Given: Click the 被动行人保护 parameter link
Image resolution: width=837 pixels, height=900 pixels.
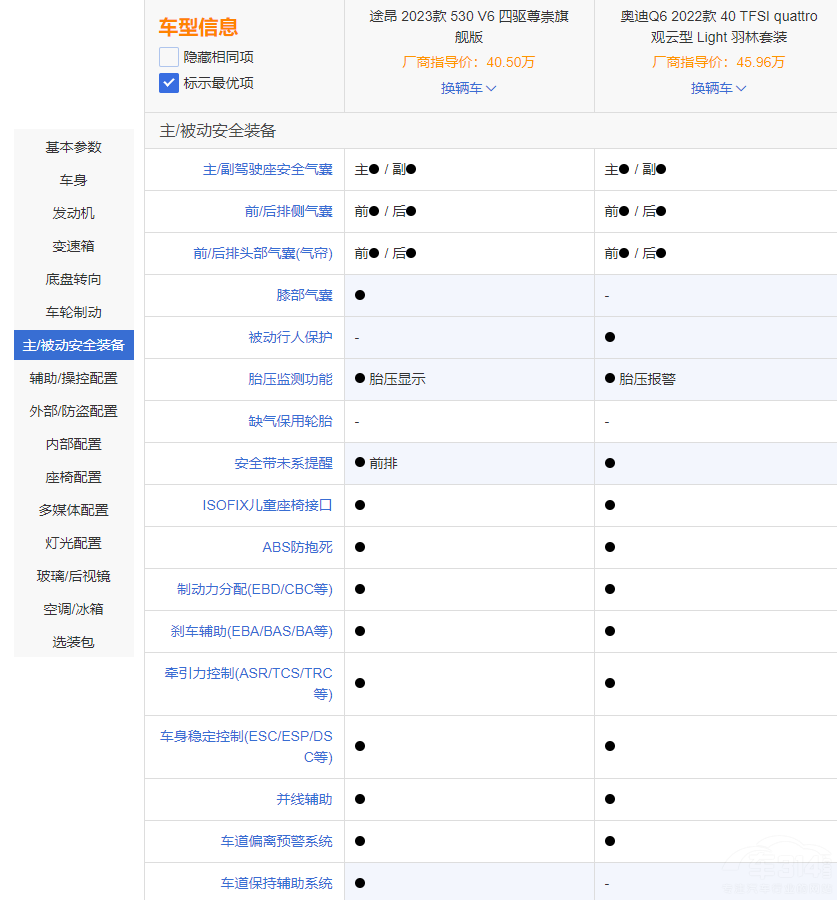Looking at the screenshot, I should pos(290,337).
